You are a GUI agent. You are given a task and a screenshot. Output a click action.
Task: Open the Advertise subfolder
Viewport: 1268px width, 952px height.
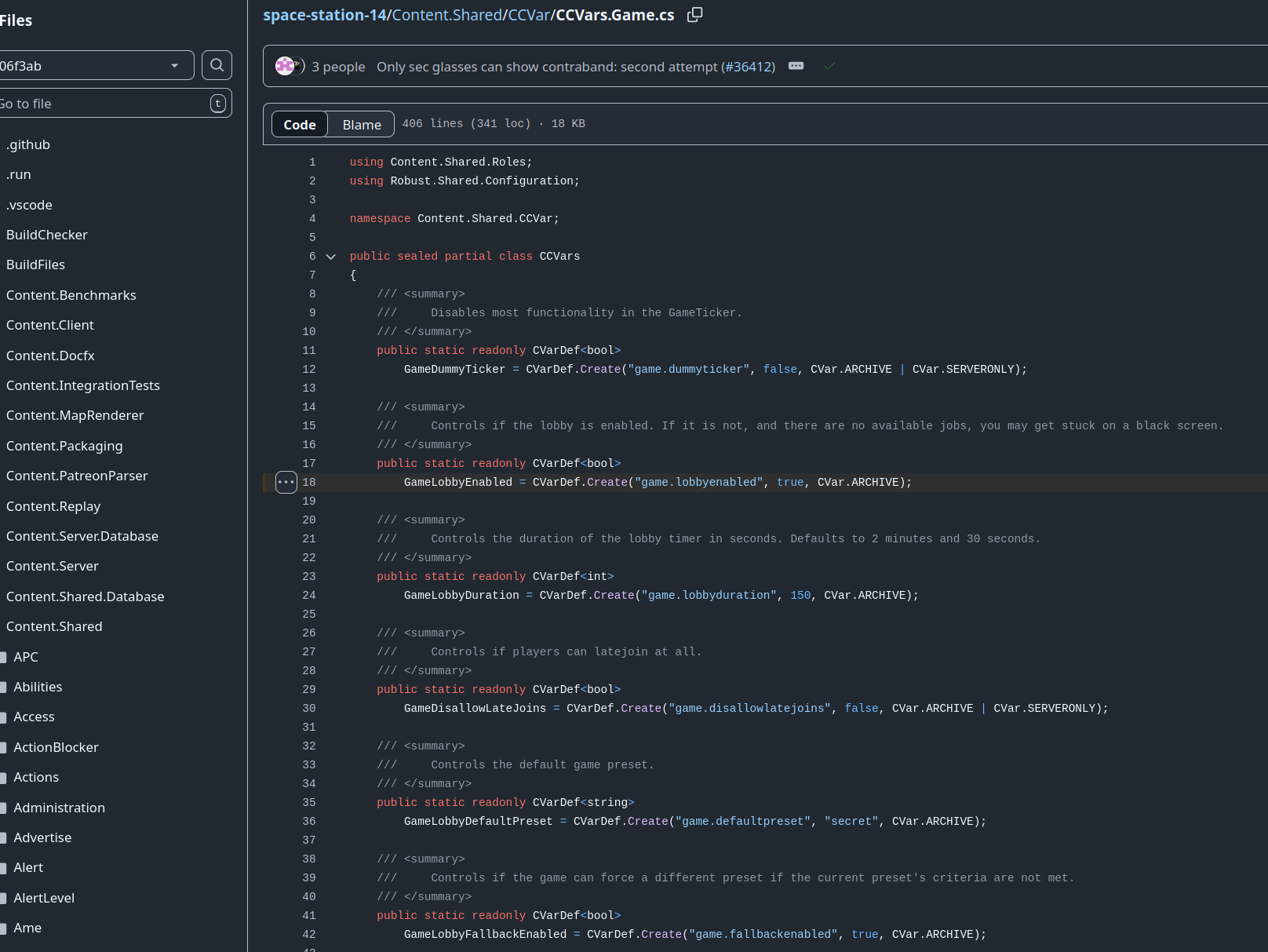click(42, 837)
